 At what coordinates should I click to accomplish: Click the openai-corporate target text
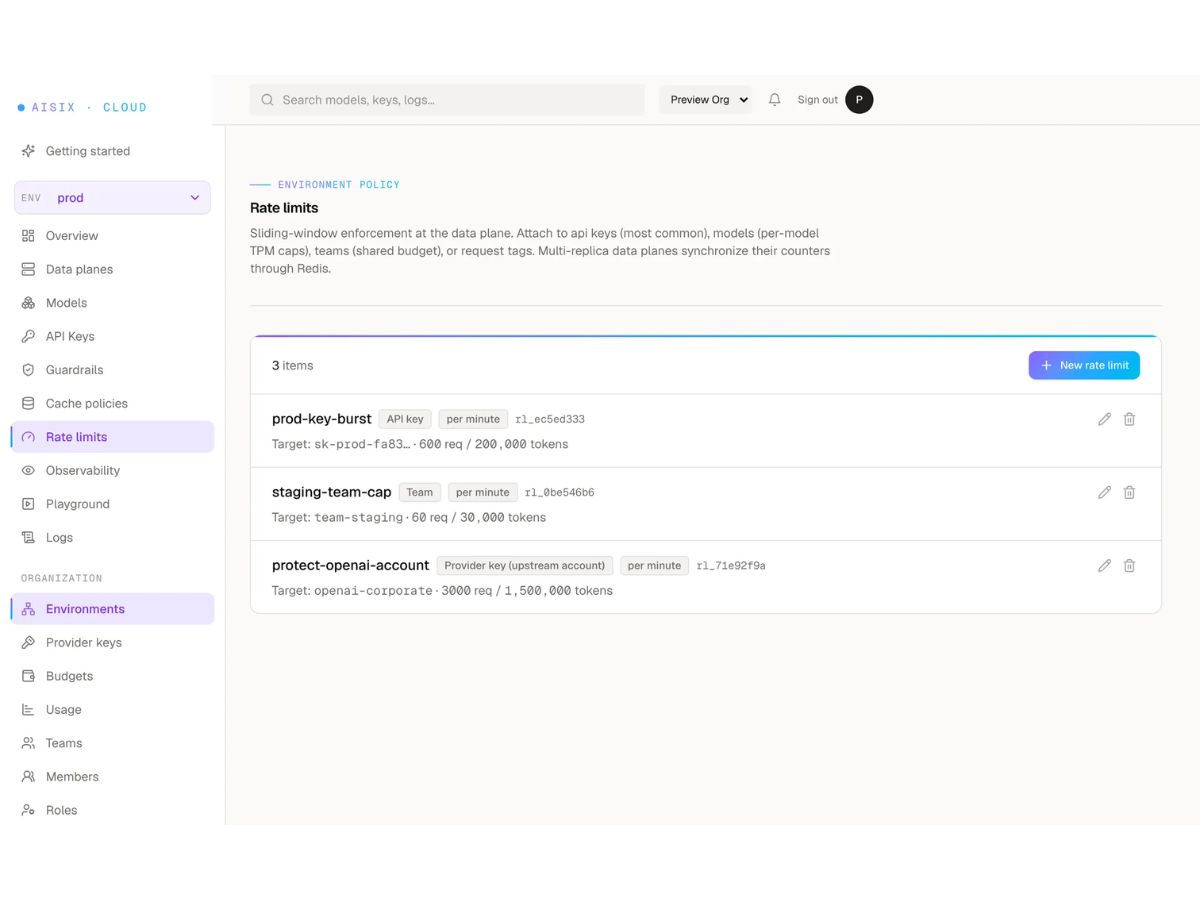[373, 590]
